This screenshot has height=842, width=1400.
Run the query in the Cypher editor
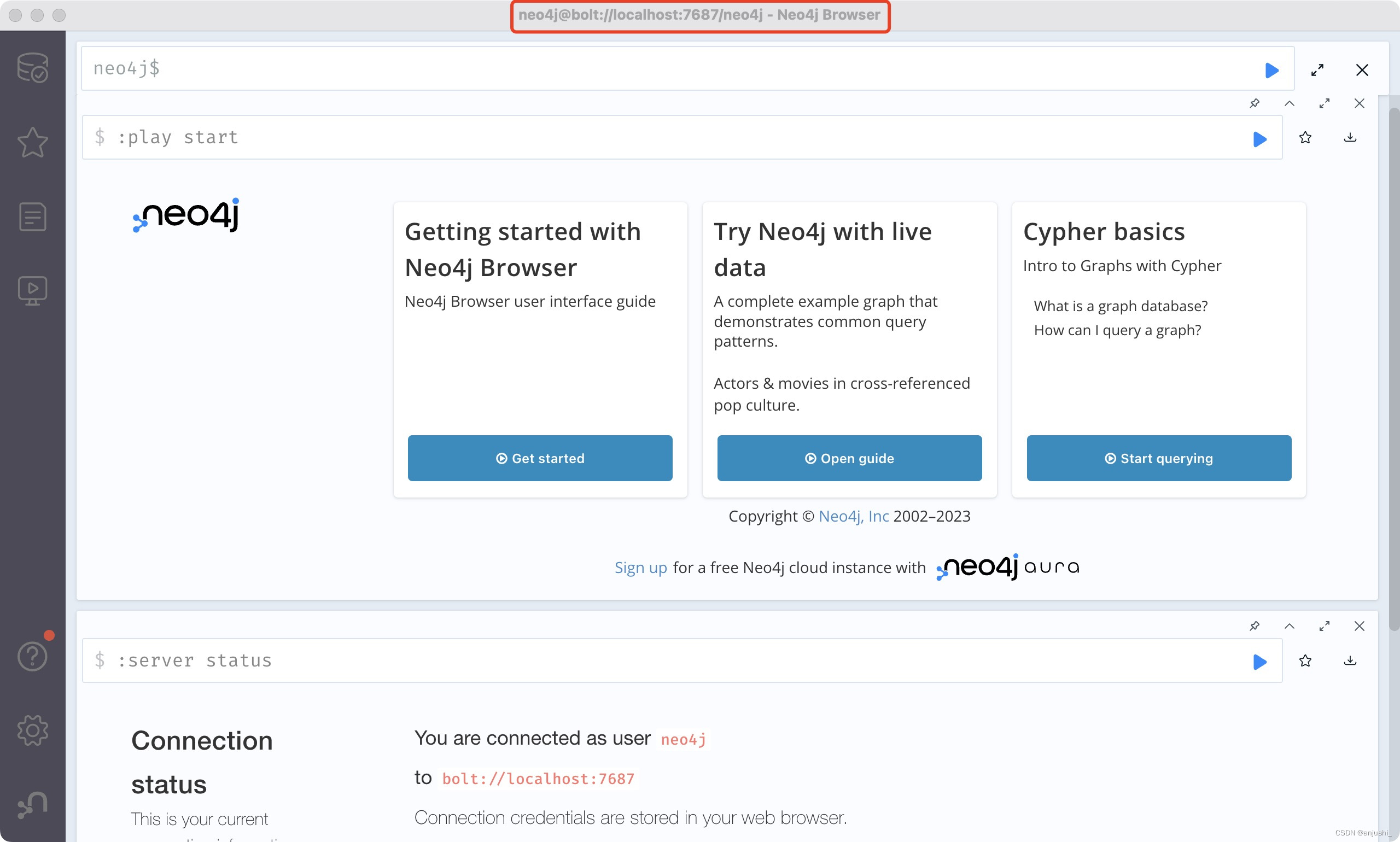tap(1271, 70)
